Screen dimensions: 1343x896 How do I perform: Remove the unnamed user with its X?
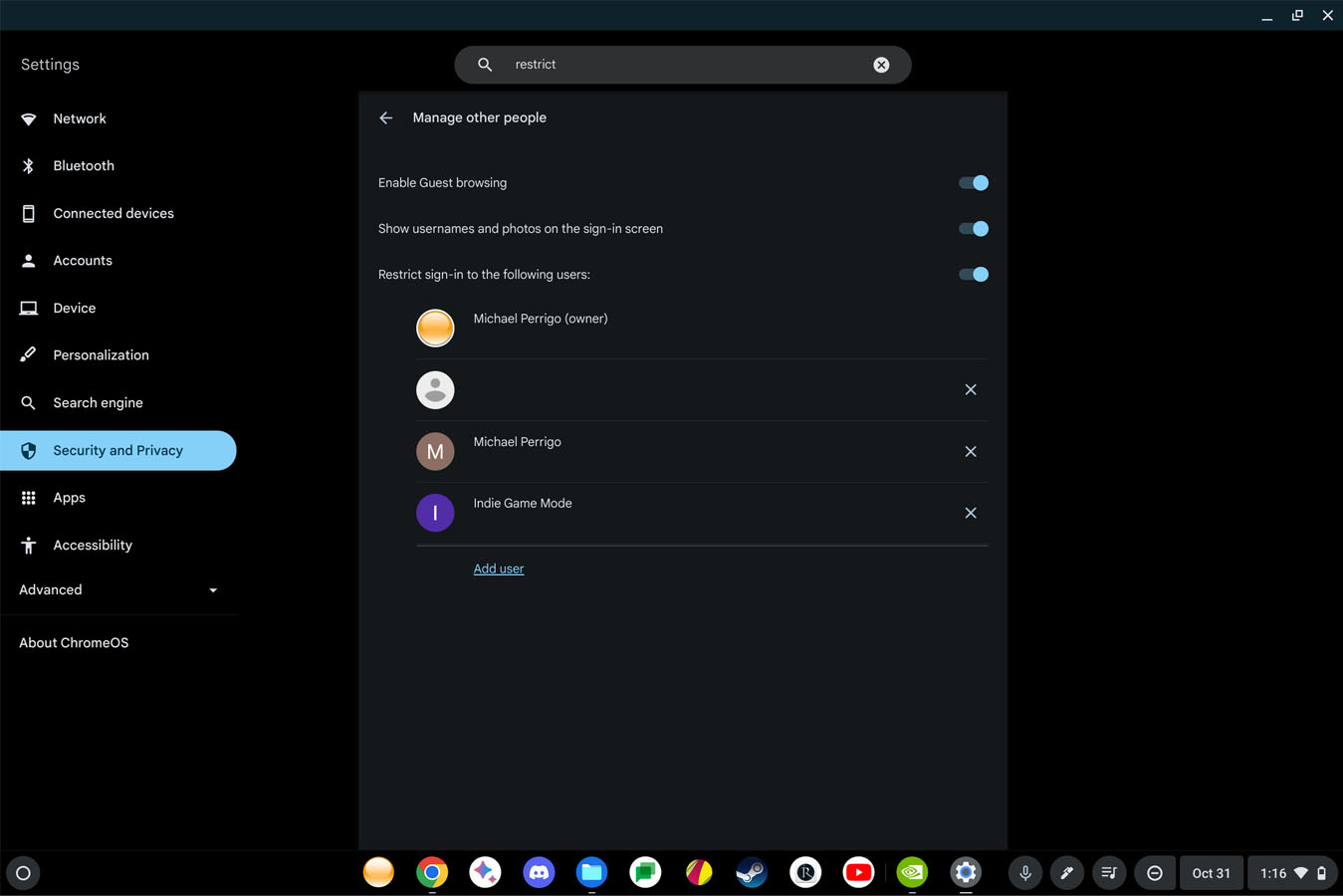[x=971, y=390]
